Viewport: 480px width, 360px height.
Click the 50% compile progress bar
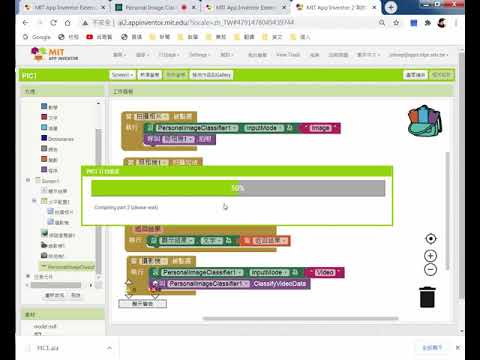[x=238, y=188]
